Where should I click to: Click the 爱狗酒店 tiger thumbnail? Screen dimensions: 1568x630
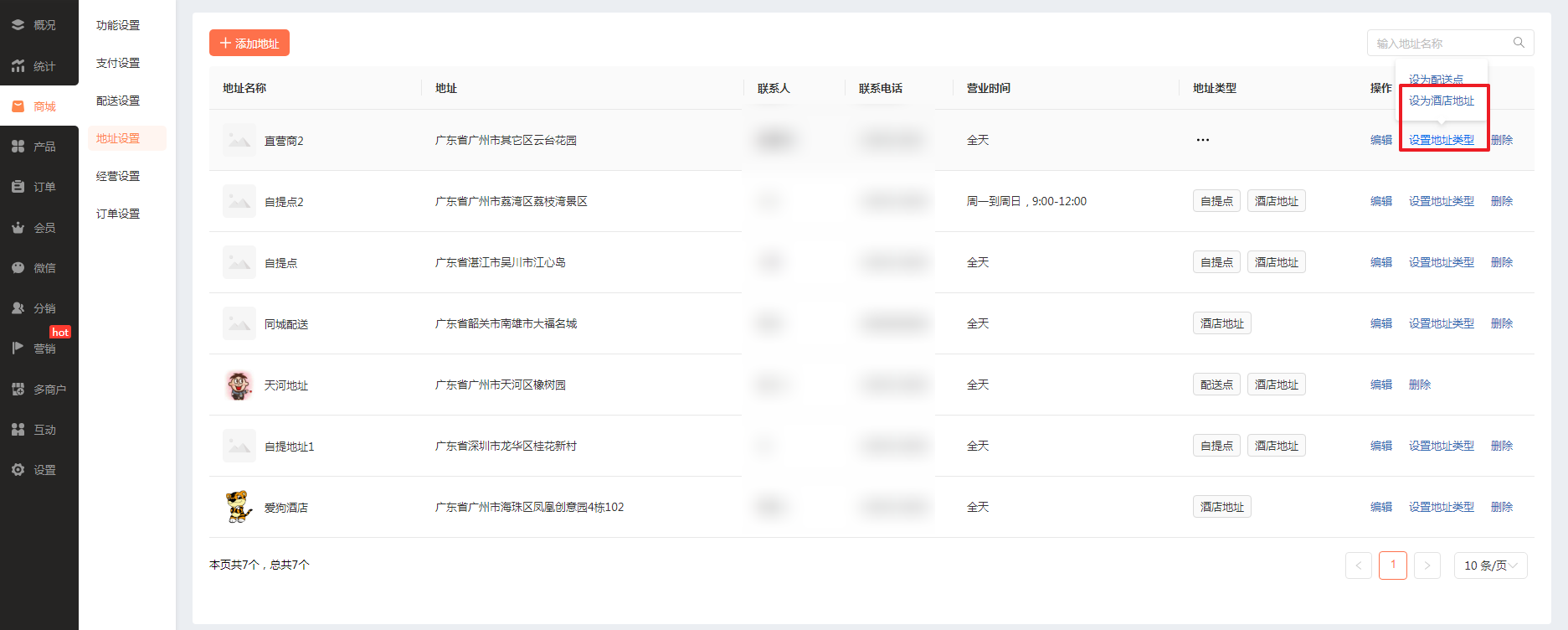tap(239, 507)
